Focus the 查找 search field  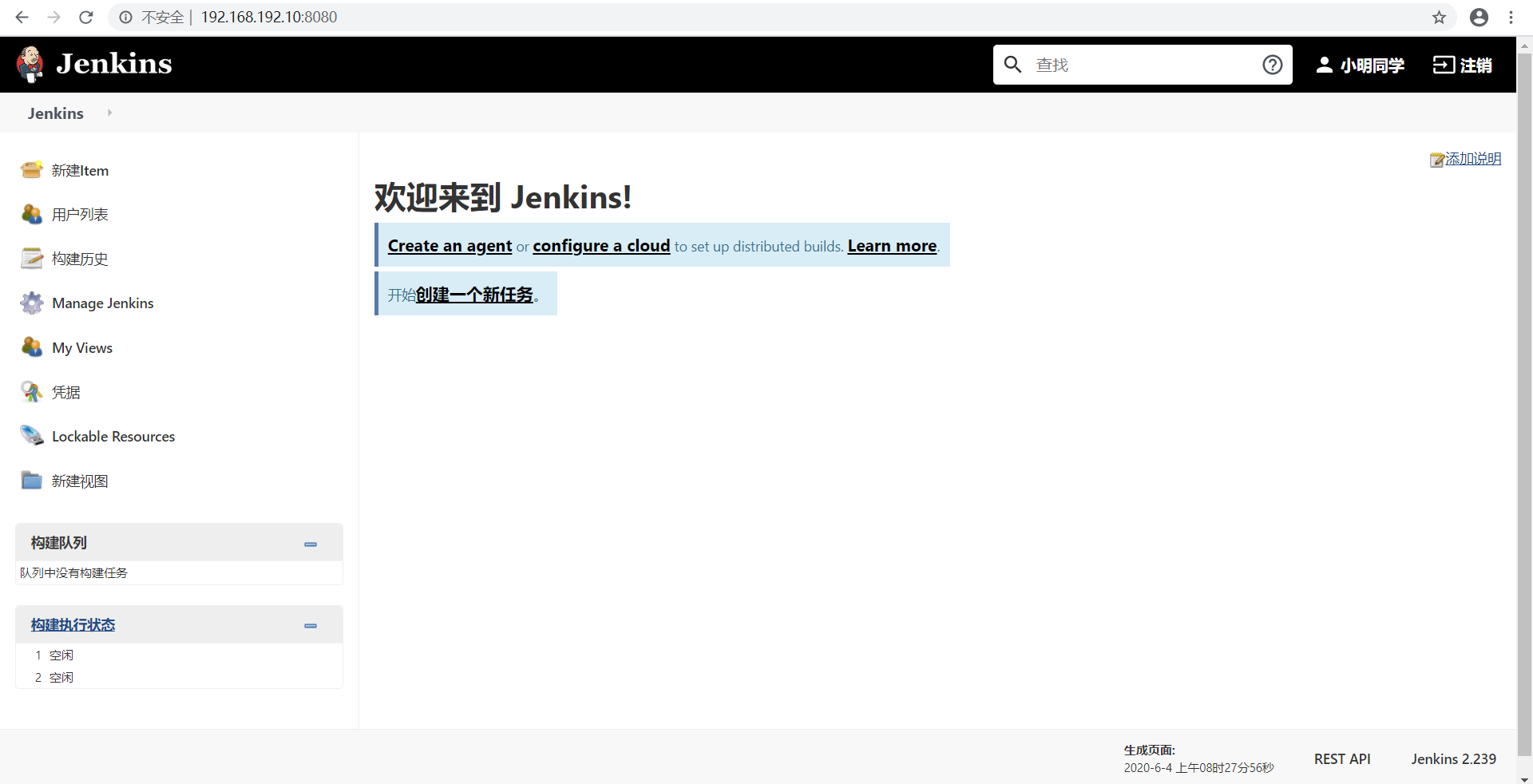[1142, 65]
